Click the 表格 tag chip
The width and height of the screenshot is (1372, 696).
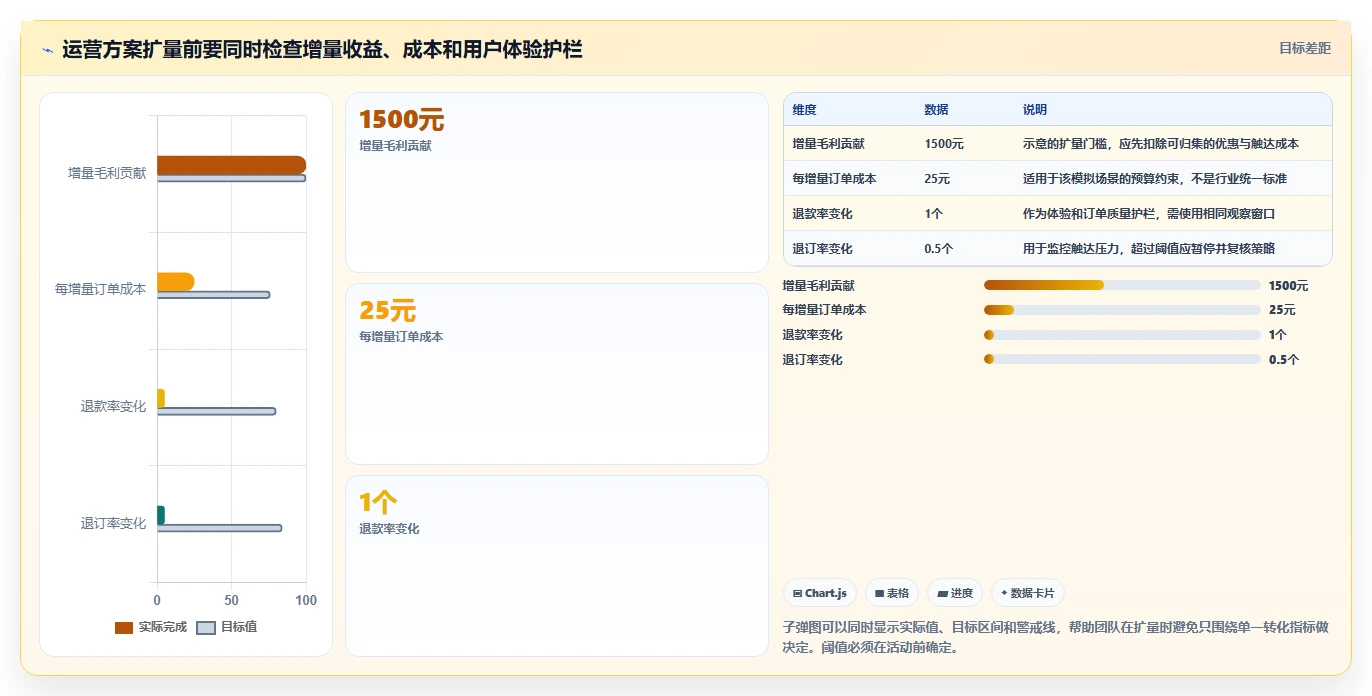[892, 593]
